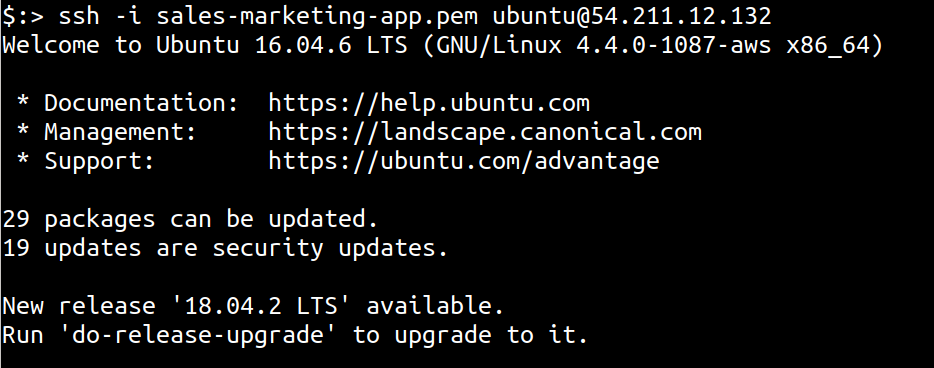Click the ubuntu@54.211.12.132 host address
Viewport: 934px width, 368px height.
click(x=632, y=16)
